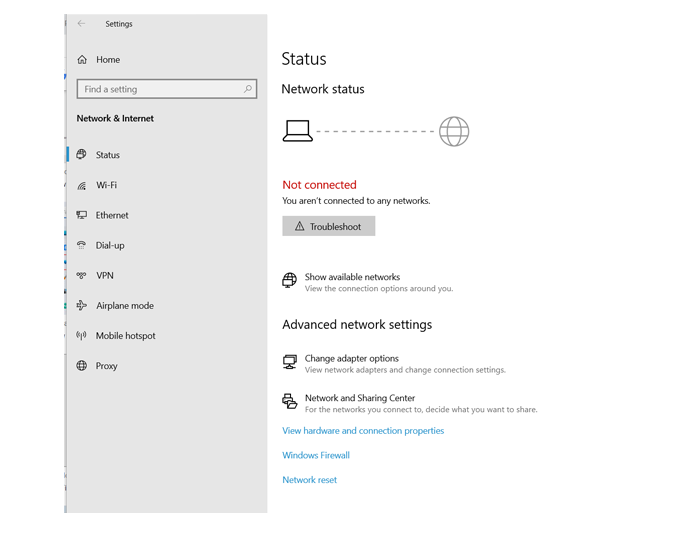The height and width of the screenshot is (534, 700).
Task: Click the Network and Sharing Center icon
Action: 290,401
